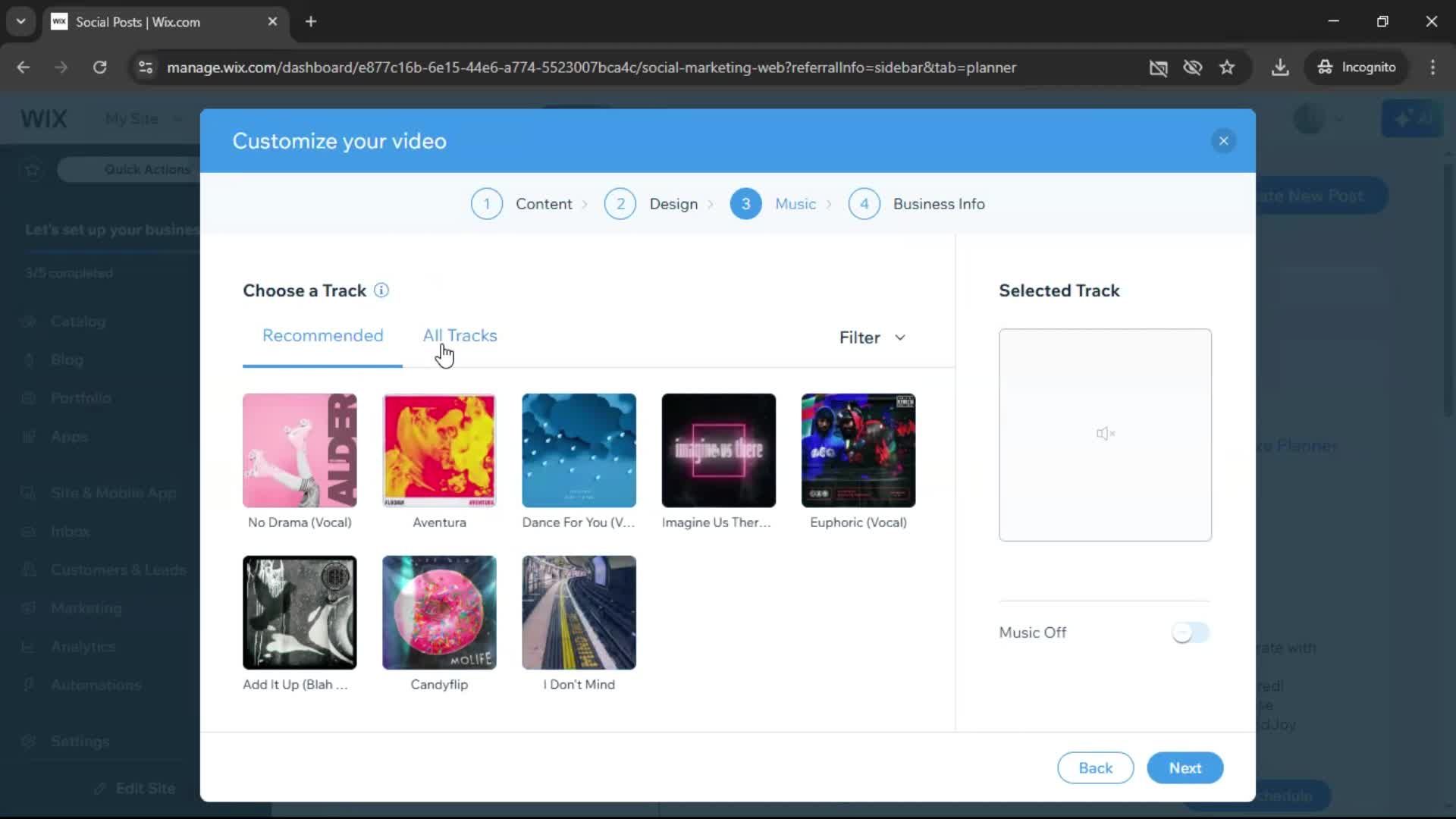Viewport: 1456px width, 819px height.
Task: Go back with the browser back arrow
Action: pos(24,67)
